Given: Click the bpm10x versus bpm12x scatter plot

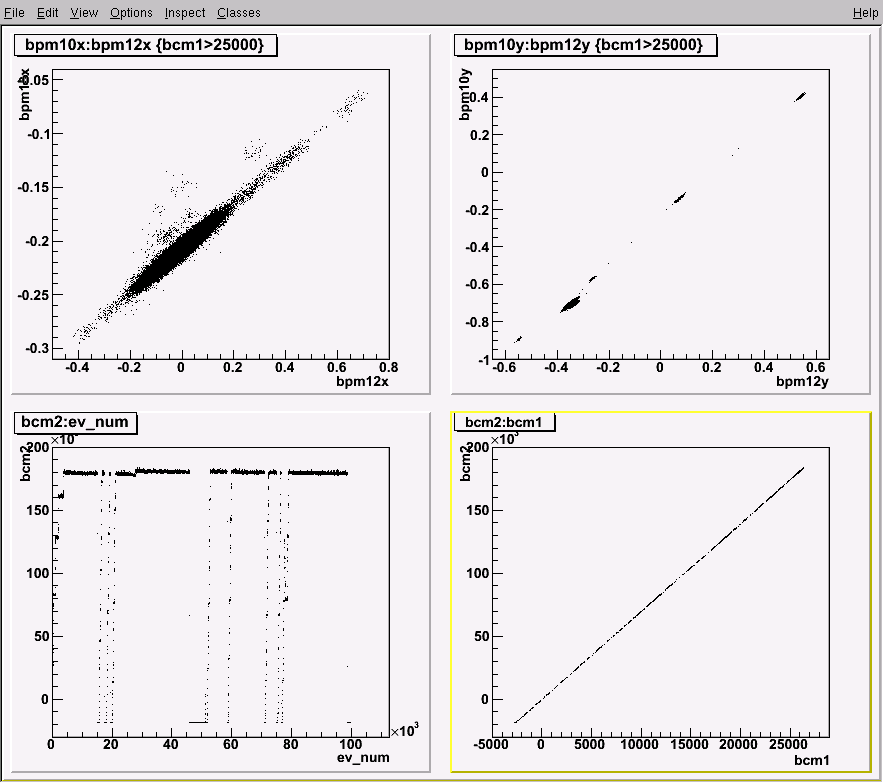Looking at the screenshot, I should tap(221, 213).
